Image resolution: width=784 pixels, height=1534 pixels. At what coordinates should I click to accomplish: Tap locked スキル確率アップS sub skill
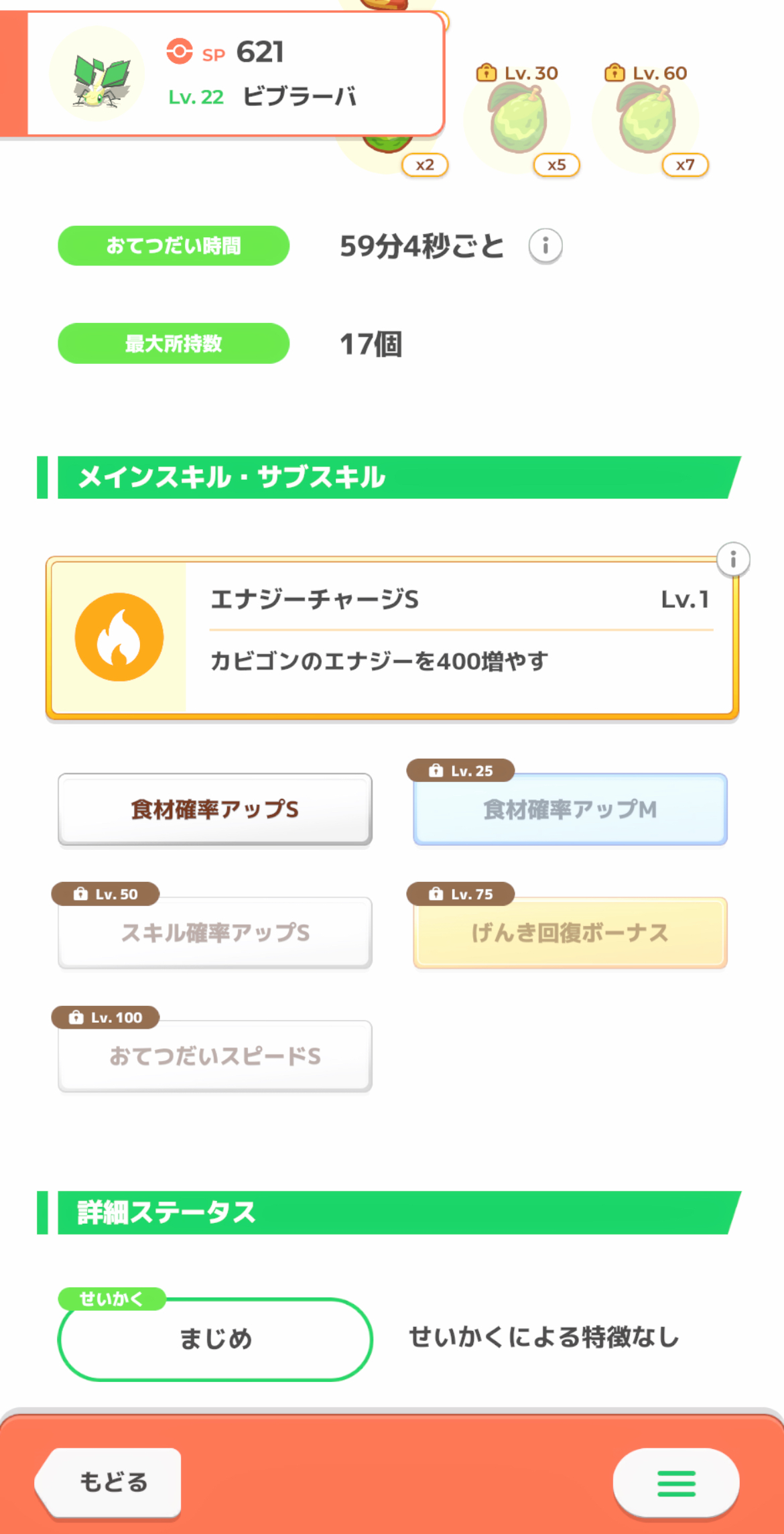tap(215, 933)
